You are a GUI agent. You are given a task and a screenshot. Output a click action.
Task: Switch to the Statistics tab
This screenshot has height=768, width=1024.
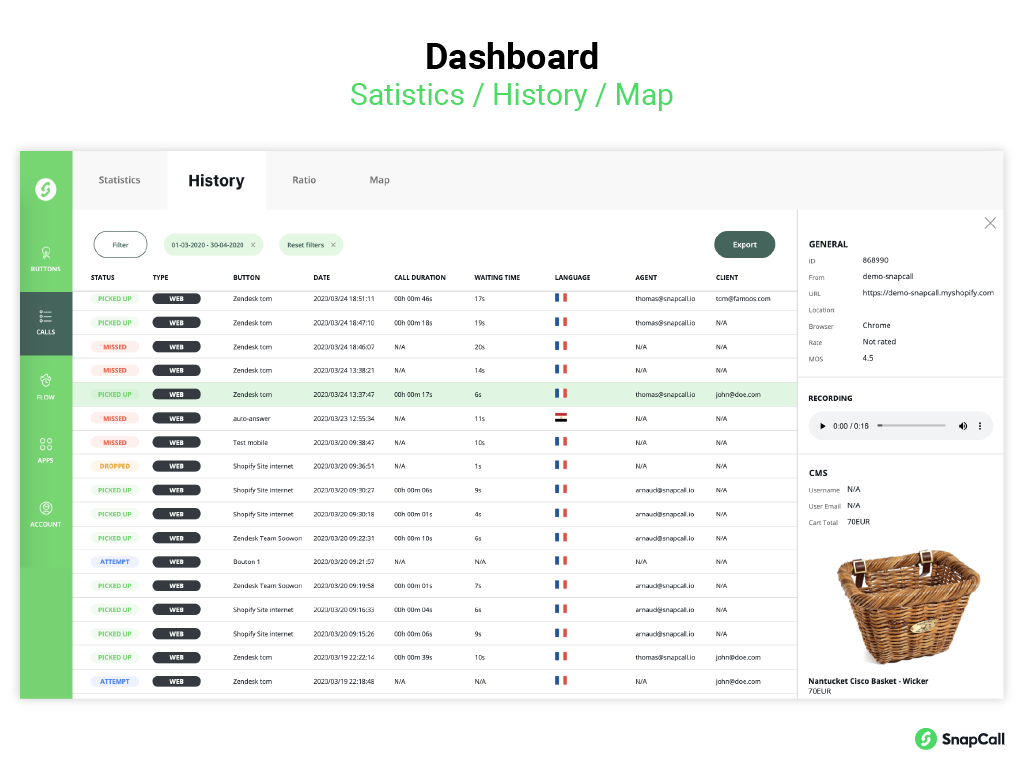[x=119, y=180]
